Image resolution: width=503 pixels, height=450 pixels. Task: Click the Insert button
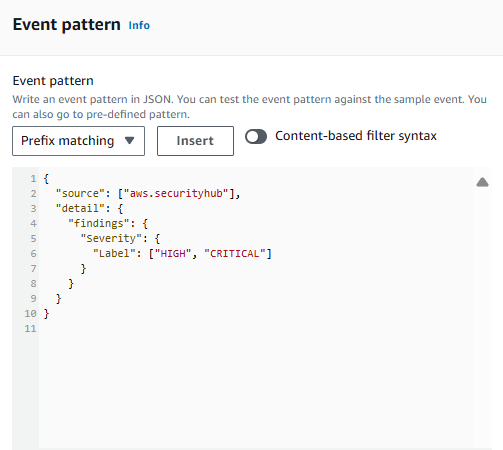tap(195, 141)
